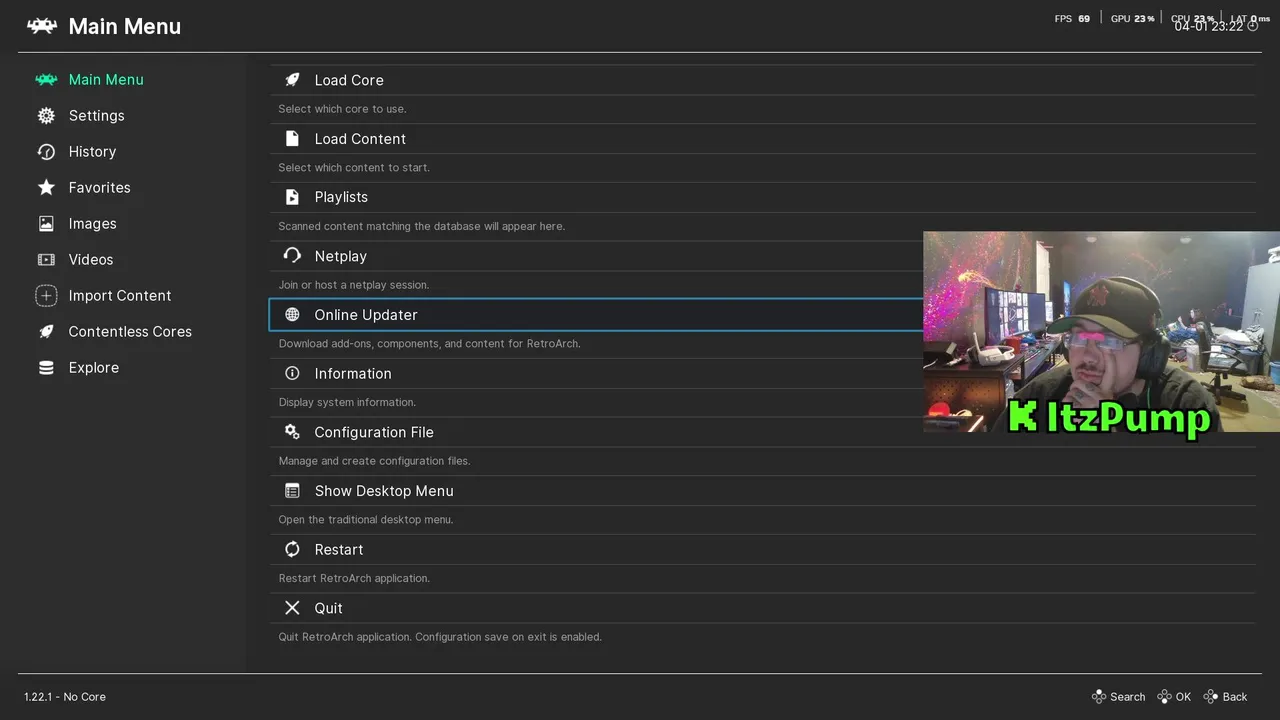Click the OK gamepad button icon
The width and height of the screenshot is (1280, 720).
coord(1165,697)
